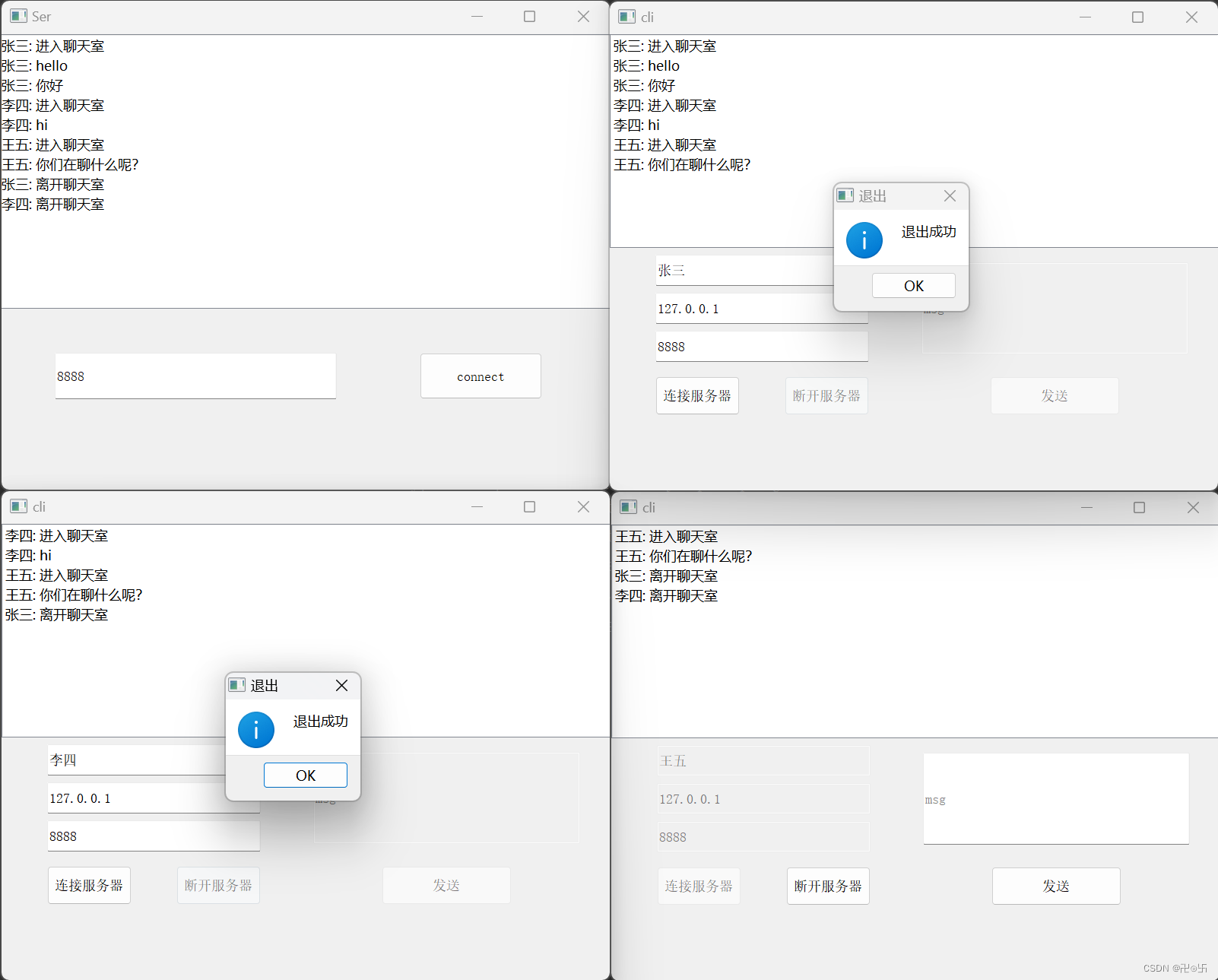This screenshot has height=980, width=1218.
Task: Maximize the 张三 cli window
Action: (x=1138, y=17)
